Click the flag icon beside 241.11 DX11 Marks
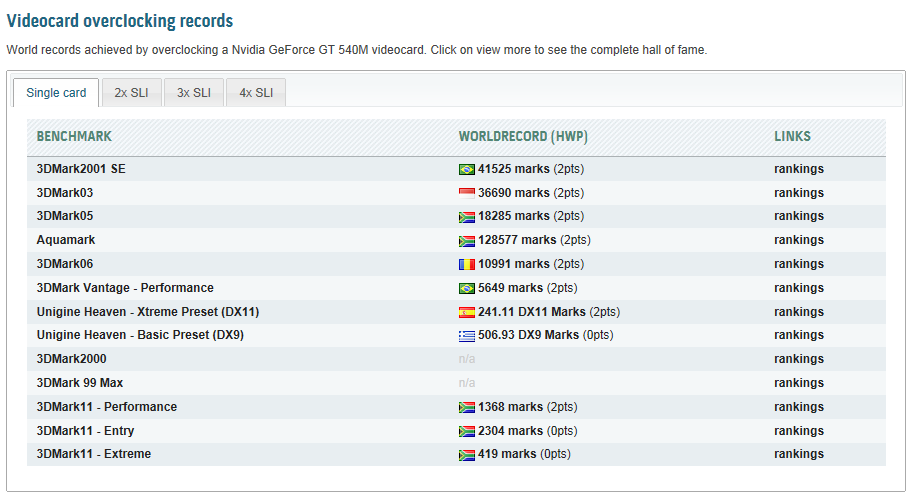The image size is (914, 500). [466, 312]
